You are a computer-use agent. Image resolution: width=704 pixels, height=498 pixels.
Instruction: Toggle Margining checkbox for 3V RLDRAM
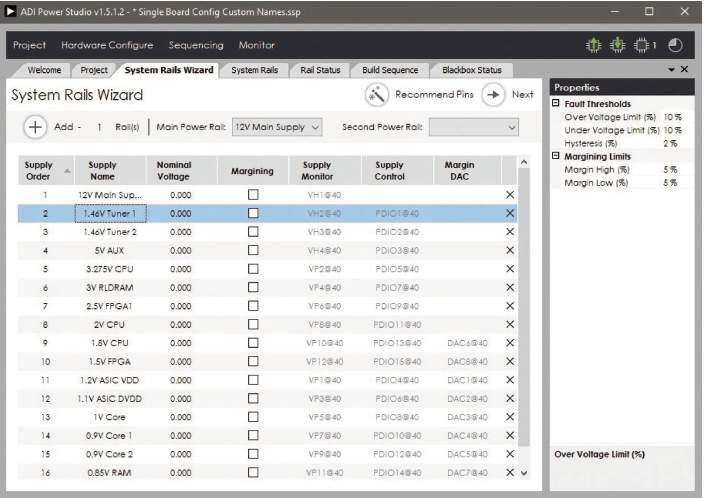(x=252, y=287)
